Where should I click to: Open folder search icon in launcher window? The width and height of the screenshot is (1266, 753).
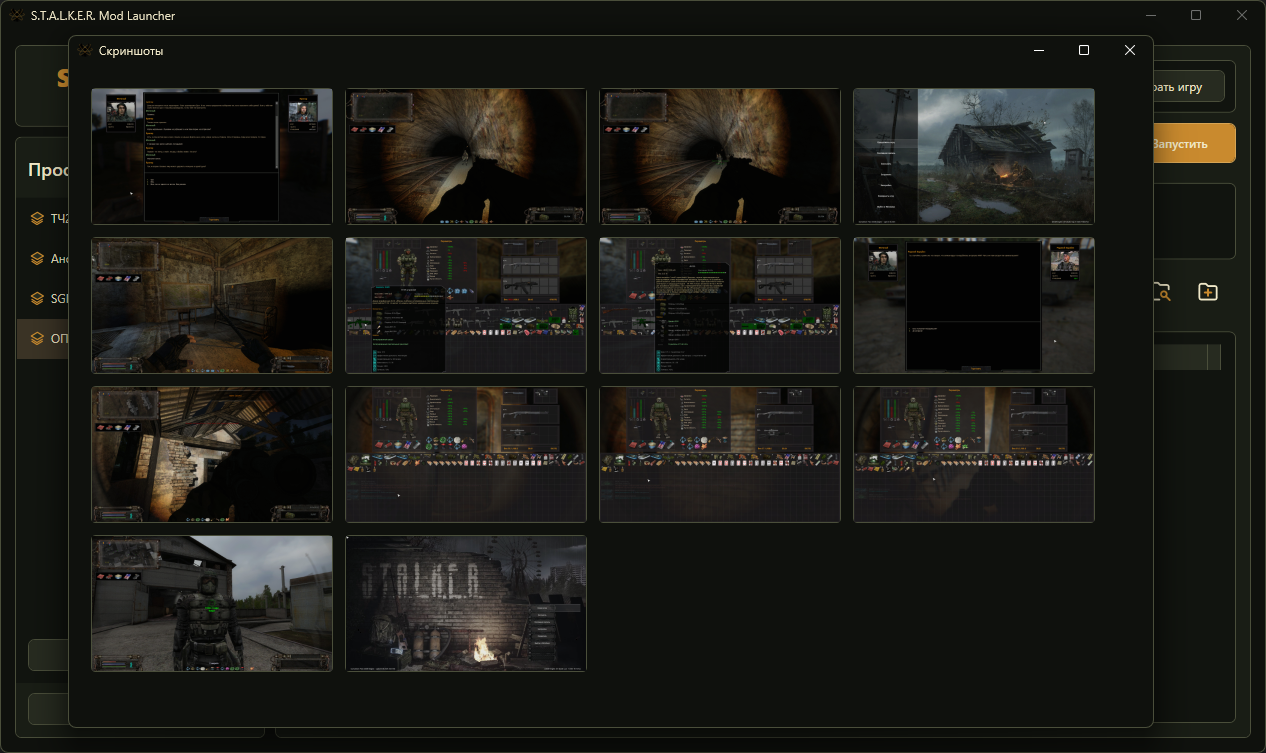[1162, 292]
